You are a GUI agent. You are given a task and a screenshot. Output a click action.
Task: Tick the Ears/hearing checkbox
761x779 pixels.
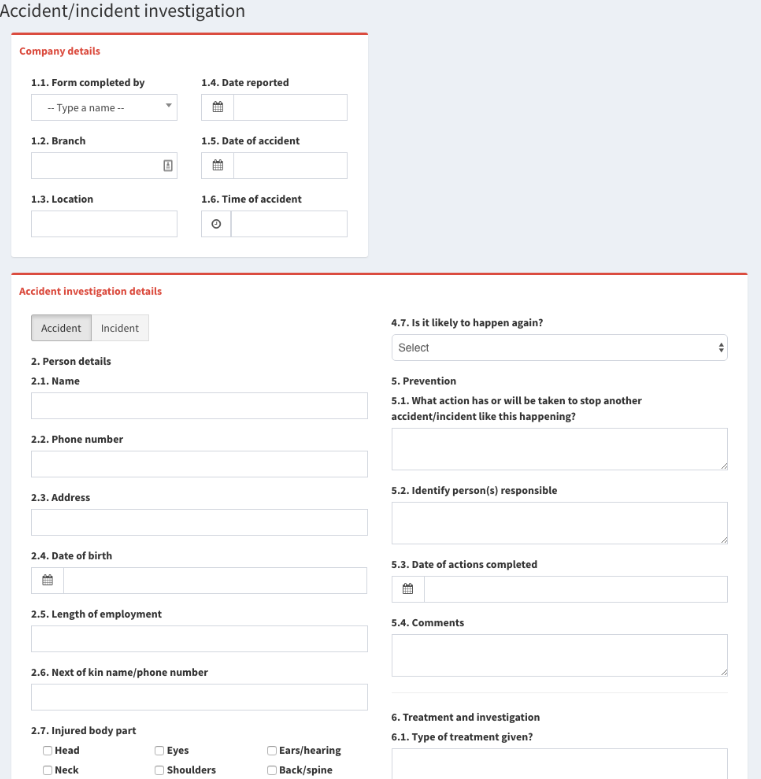271,750
